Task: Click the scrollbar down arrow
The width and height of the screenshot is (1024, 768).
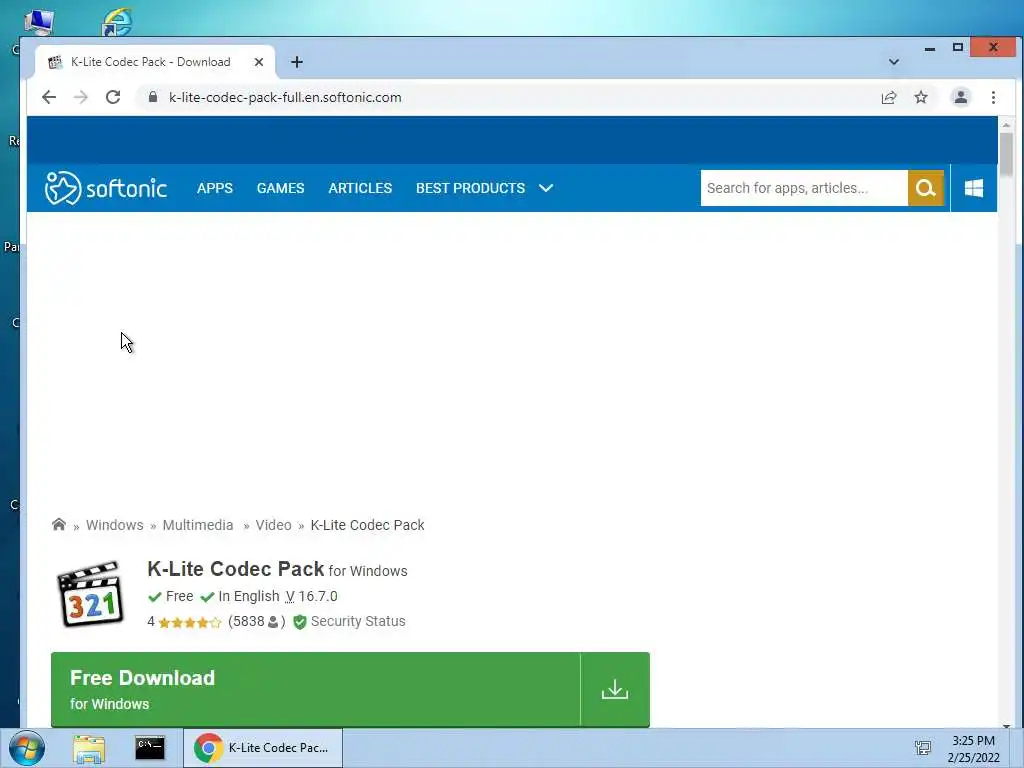Action: click(x=1006, y=726)
